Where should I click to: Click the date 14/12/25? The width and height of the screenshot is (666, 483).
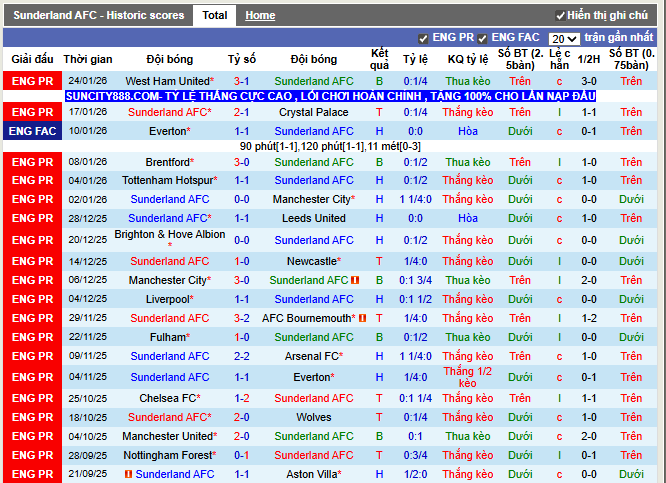[x=88, y=261]
